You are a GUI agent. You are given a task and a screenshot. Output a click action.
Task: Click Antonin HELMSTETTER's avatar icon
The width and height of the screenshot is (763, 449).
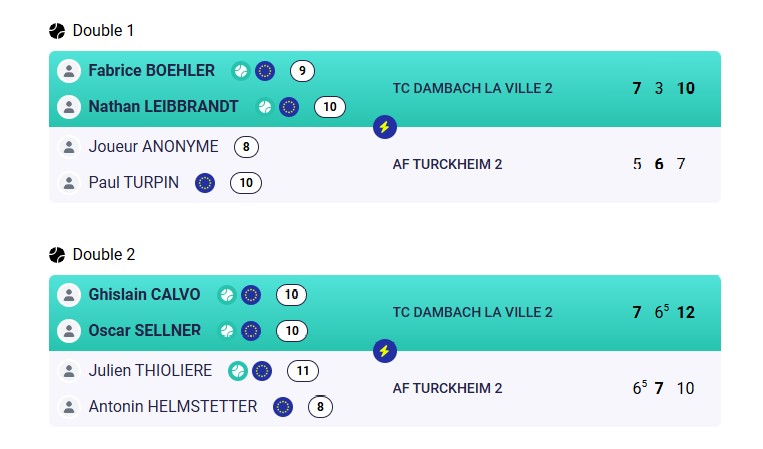point(69,407)
